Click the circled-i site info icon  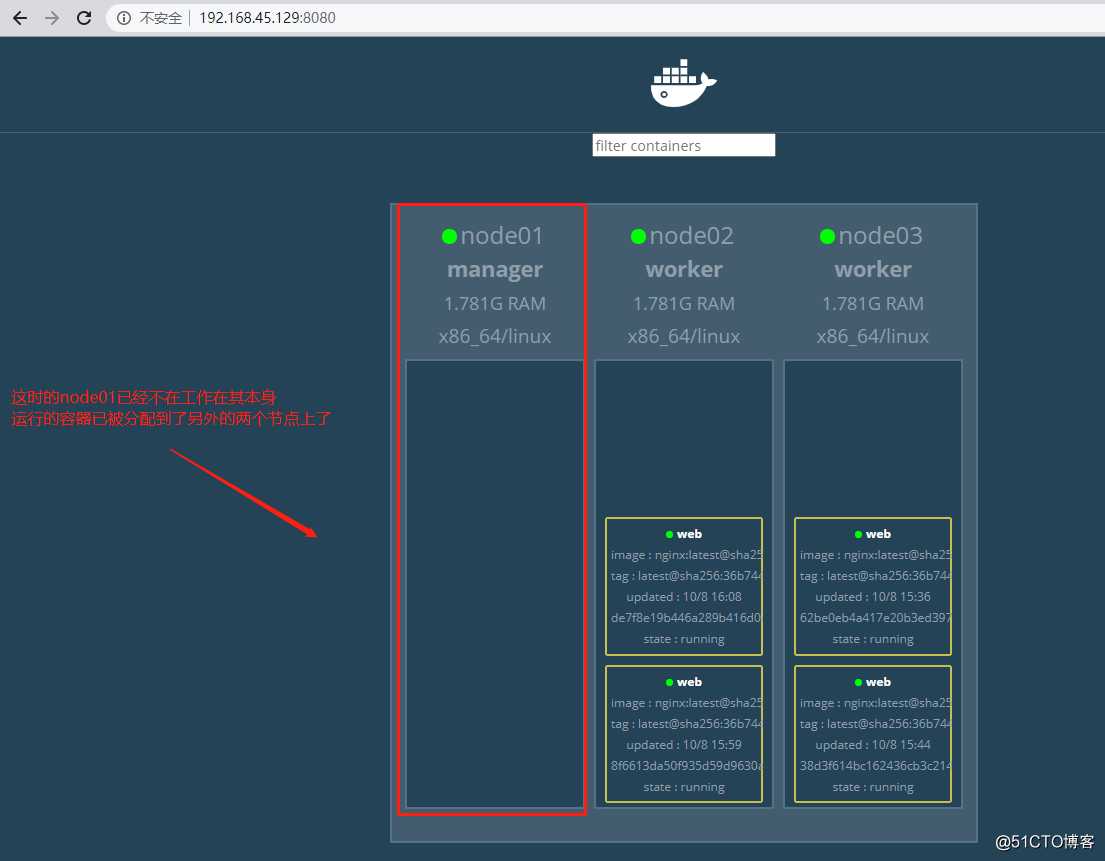click(122, 17)
